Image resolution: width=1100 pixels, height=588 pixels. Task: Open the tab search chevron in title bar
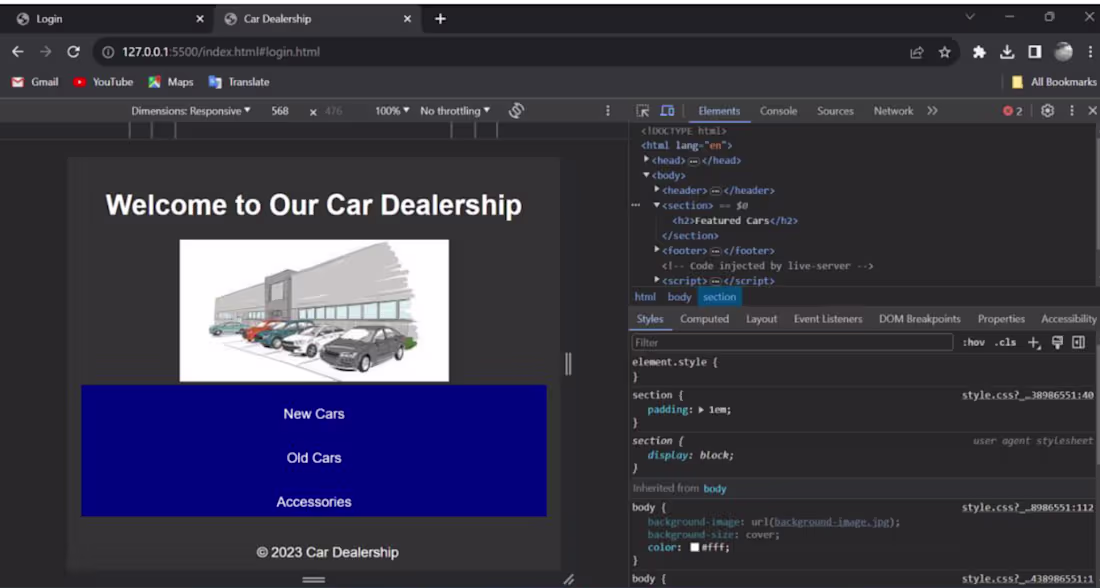point(970,17)
